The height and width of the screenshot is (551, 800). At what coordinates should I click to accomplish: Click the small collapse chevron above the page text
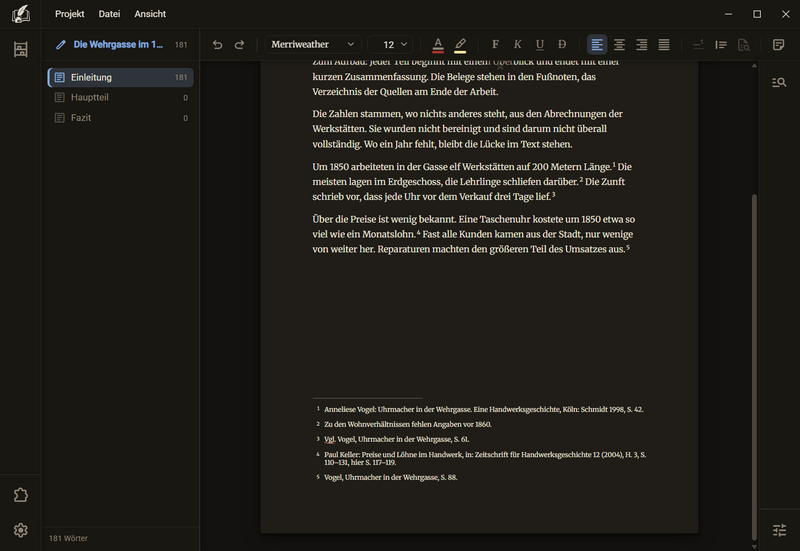tap(500, 67)
